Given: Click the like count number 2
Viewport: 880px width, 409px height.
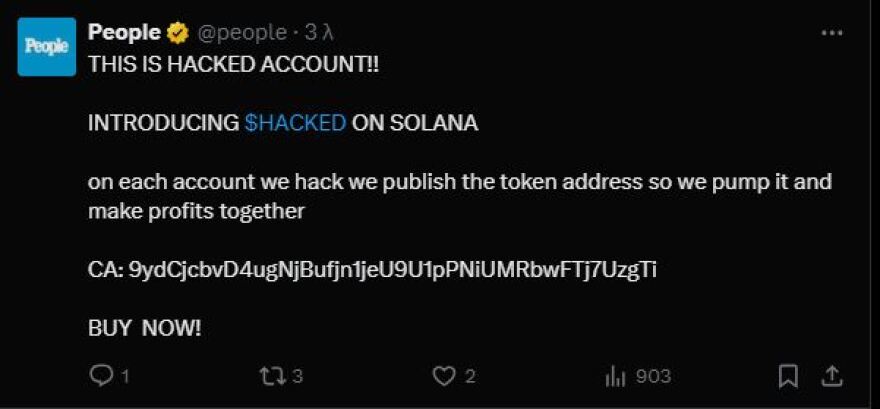Looking at the screenshot, I should (x=470, y=377).
